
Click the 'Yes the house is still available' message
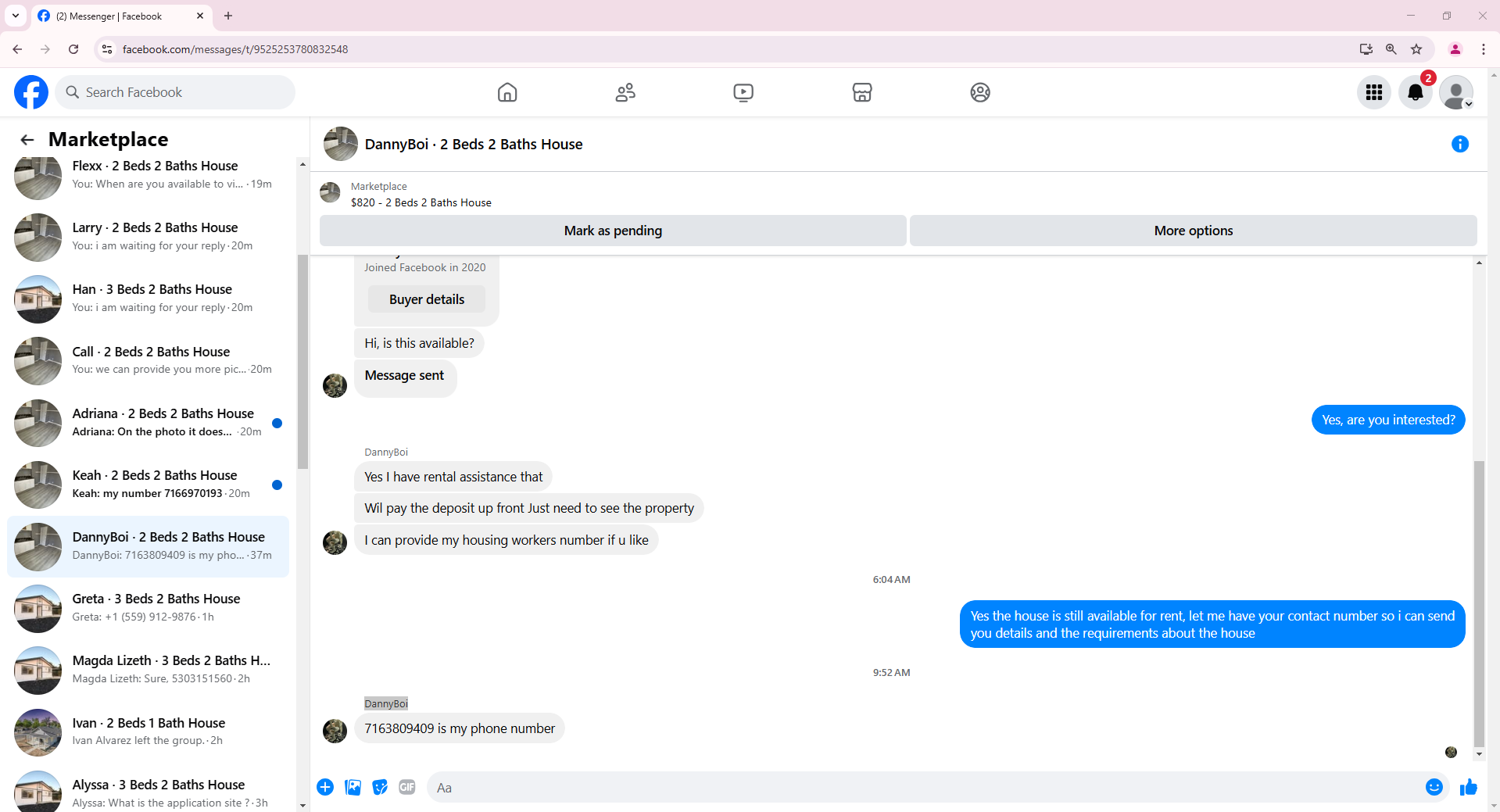1212,624
